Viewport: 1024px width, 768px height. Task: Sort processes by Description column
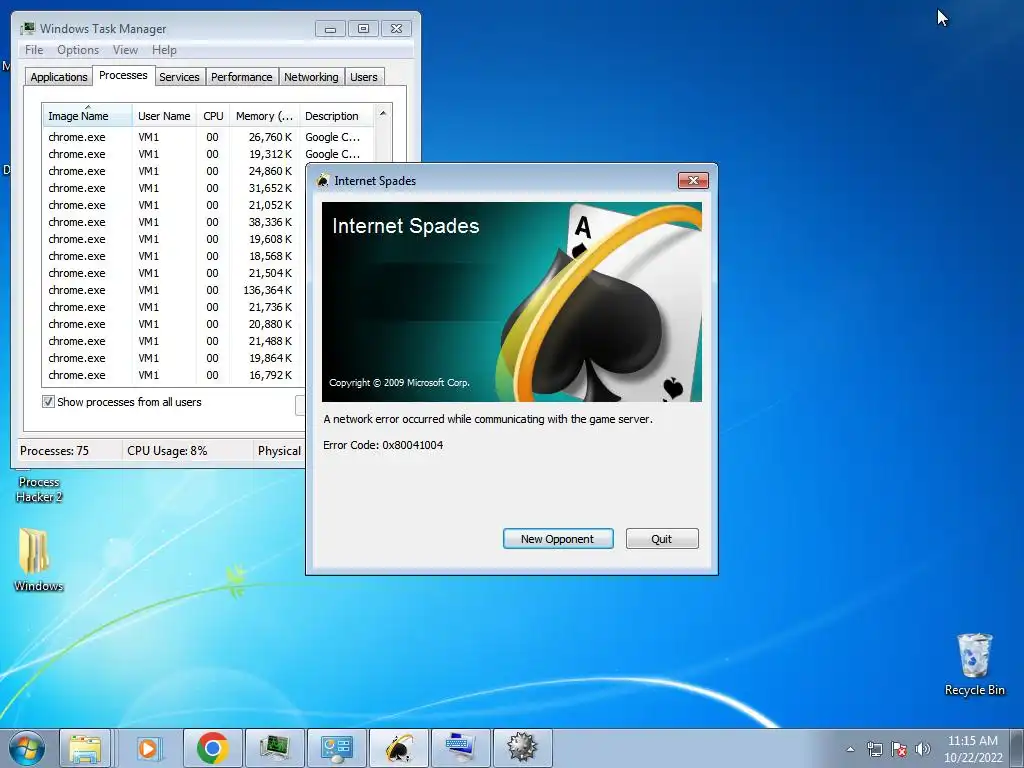click(x=336, y=116)
